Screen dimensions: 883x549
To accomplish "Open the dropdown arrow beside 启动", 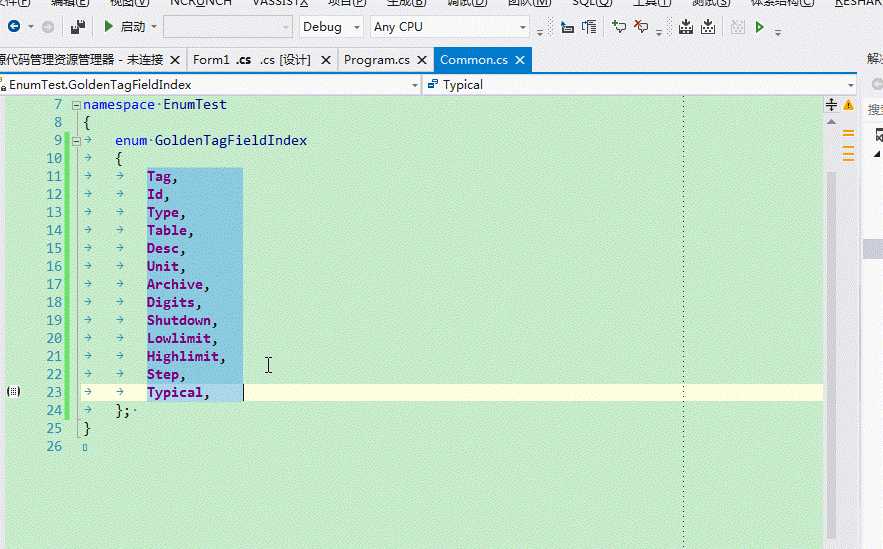I will 153,26.
